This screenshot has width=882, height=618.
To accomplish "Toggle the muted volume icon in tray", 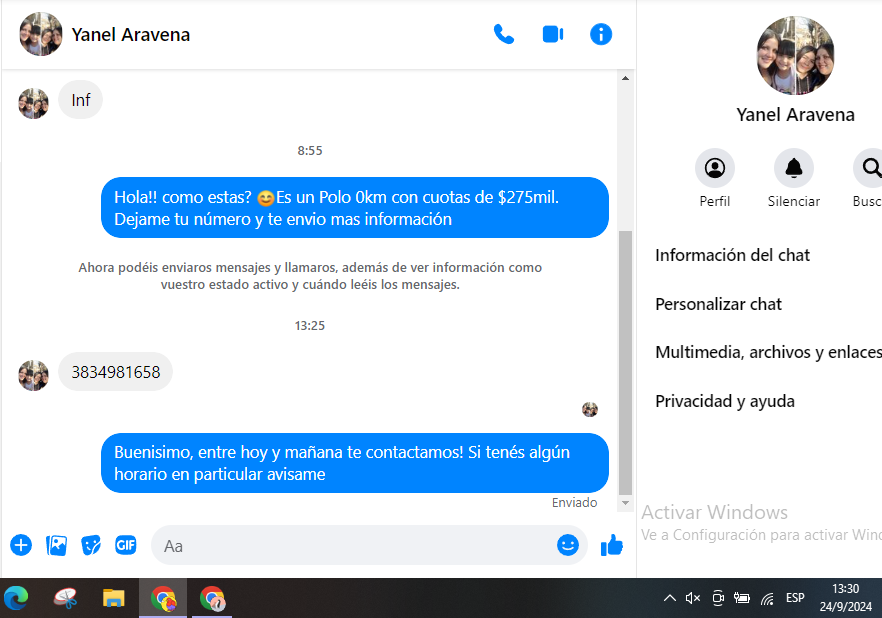I will pos(693,598).
